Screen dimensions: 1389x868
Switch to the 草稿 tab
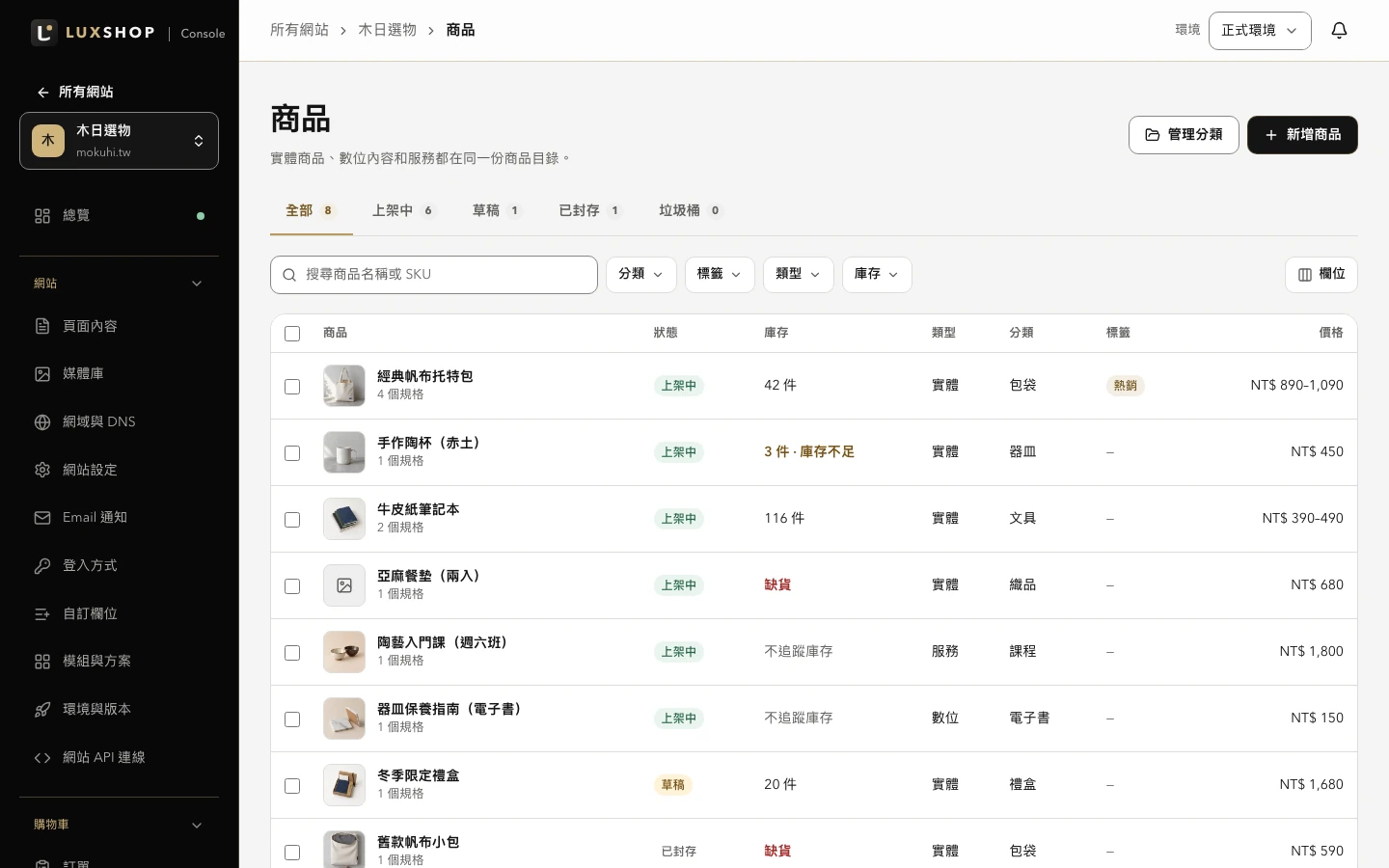(497, 211)
